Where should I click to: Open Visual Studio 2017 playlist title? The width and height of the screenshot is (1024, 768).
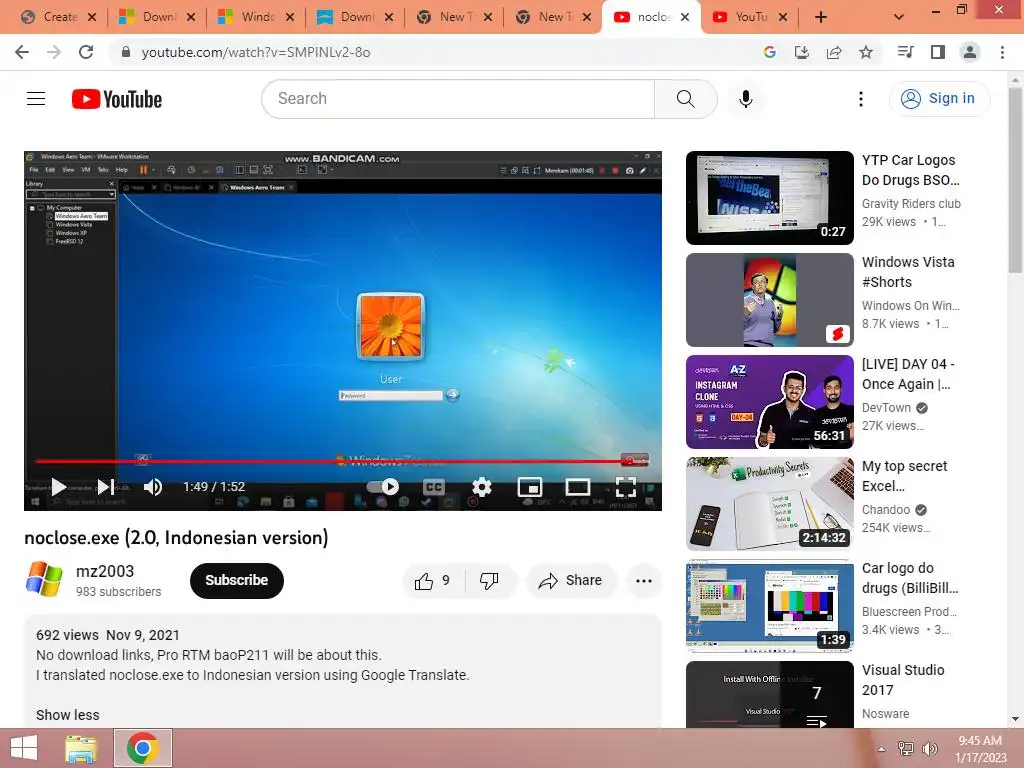point(903,680)
